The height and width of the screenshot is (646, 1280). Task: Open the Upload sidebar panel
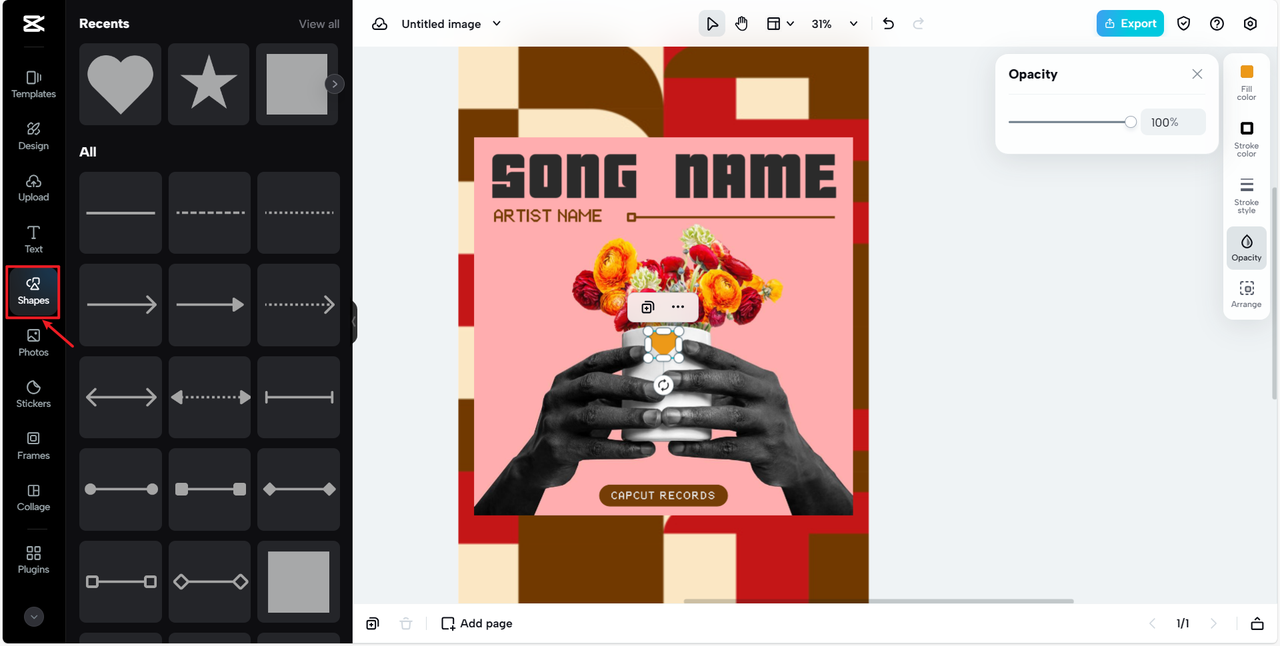click(33, 188)
